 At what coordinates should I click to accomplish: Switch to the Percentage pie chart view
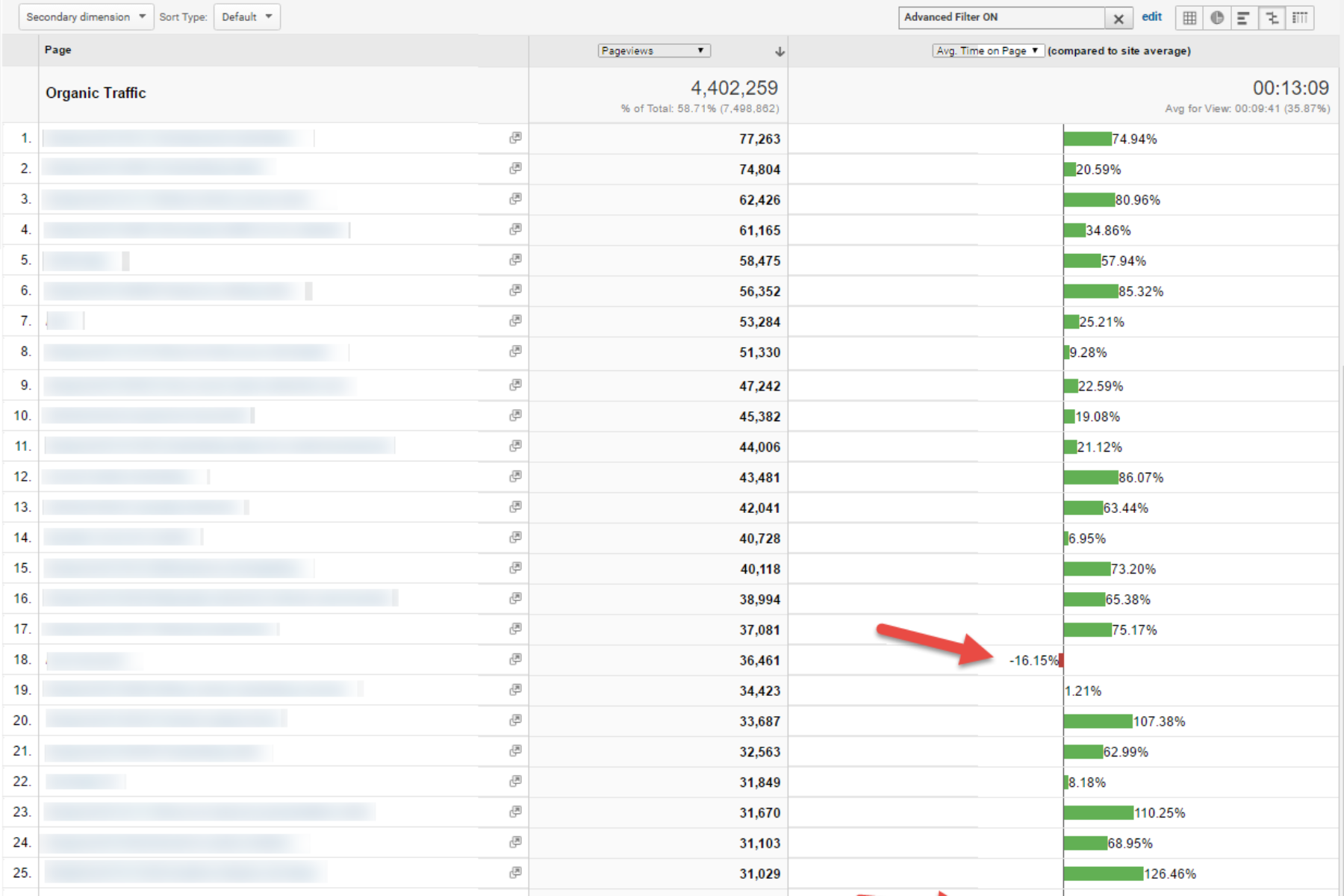(x=1217, y=18)
